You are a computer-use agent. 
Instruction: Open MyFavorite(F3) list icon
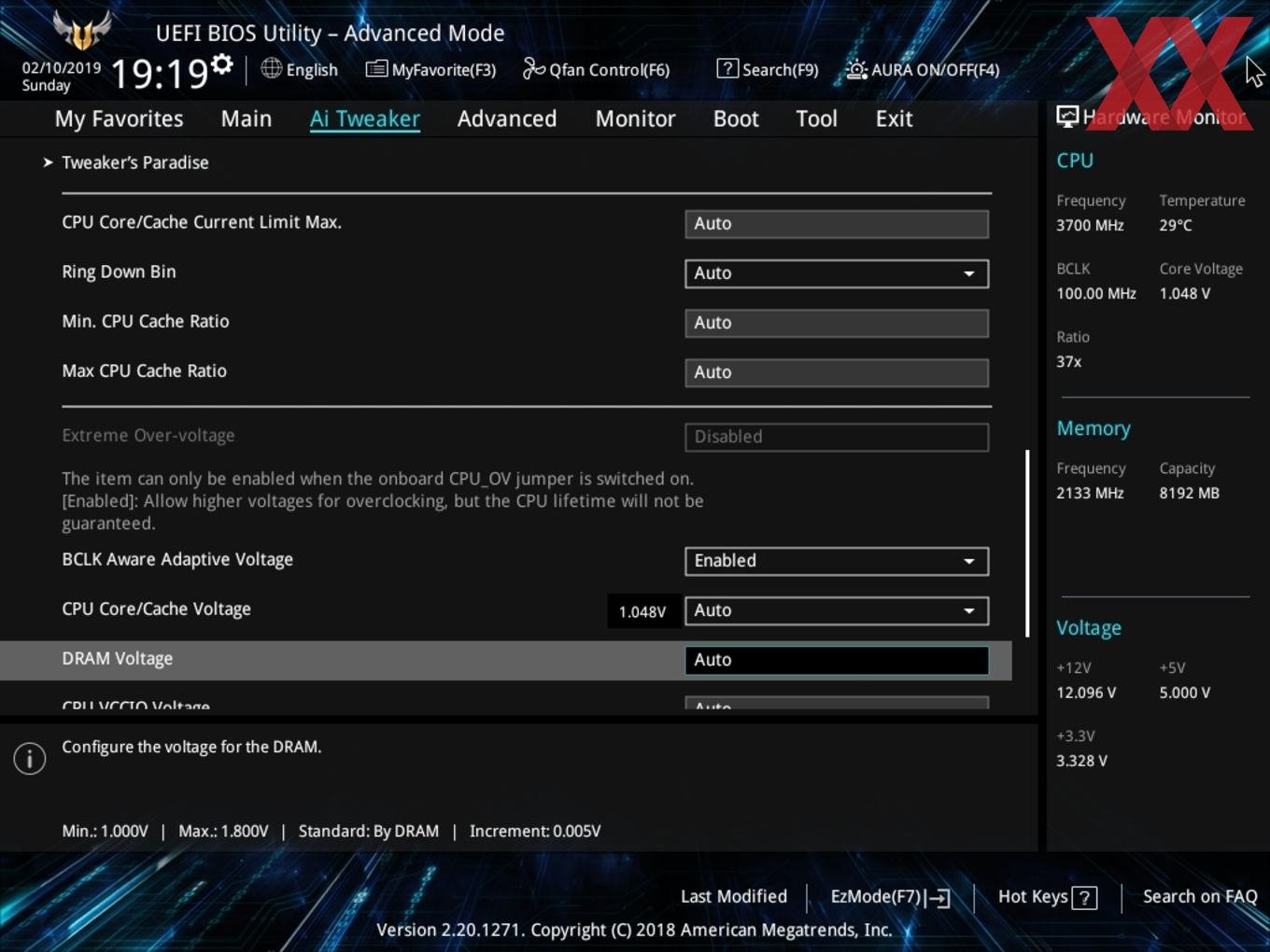376,69
